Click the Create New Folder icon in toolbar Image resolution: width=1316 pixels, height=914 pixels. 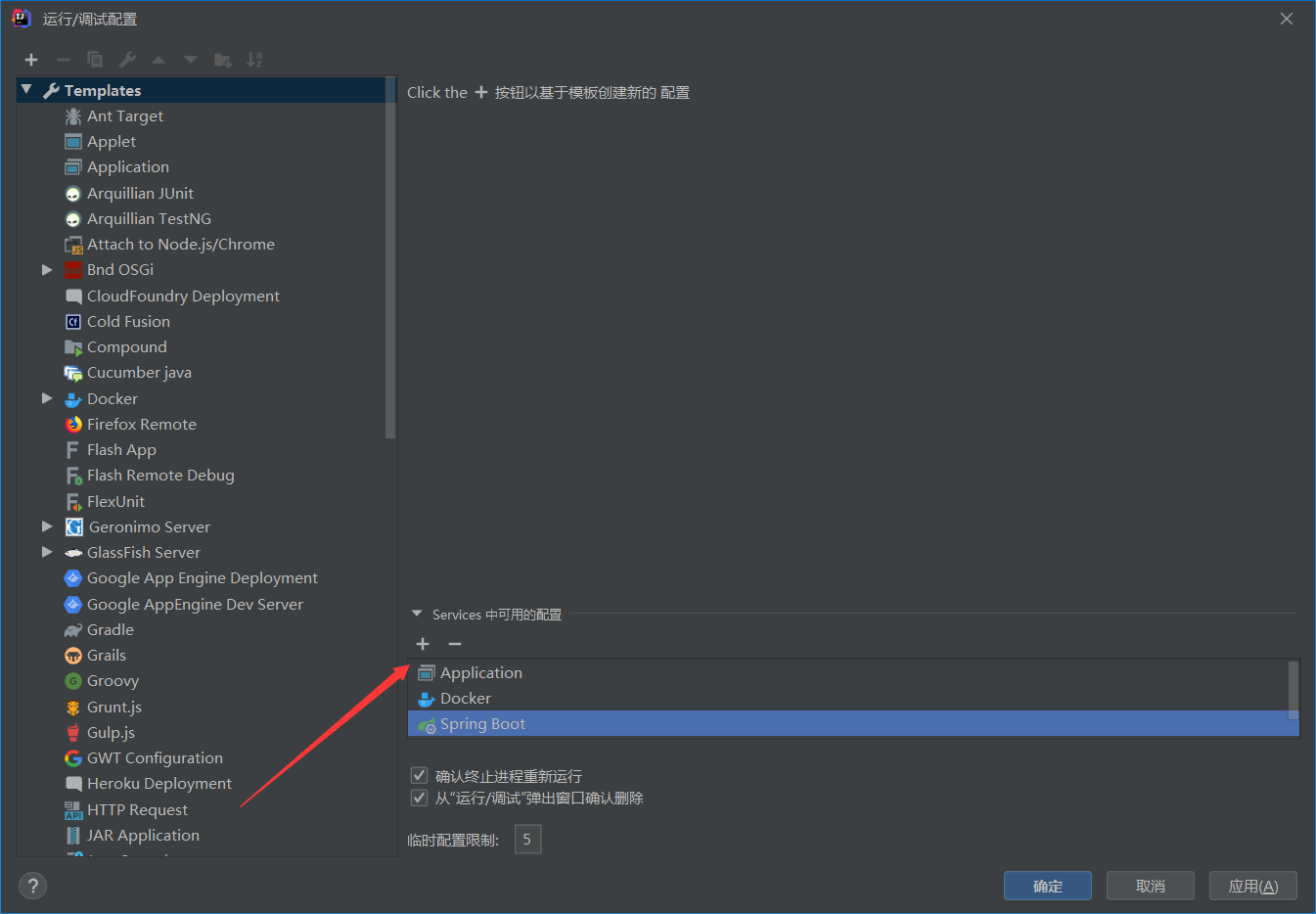coord(223,60)
